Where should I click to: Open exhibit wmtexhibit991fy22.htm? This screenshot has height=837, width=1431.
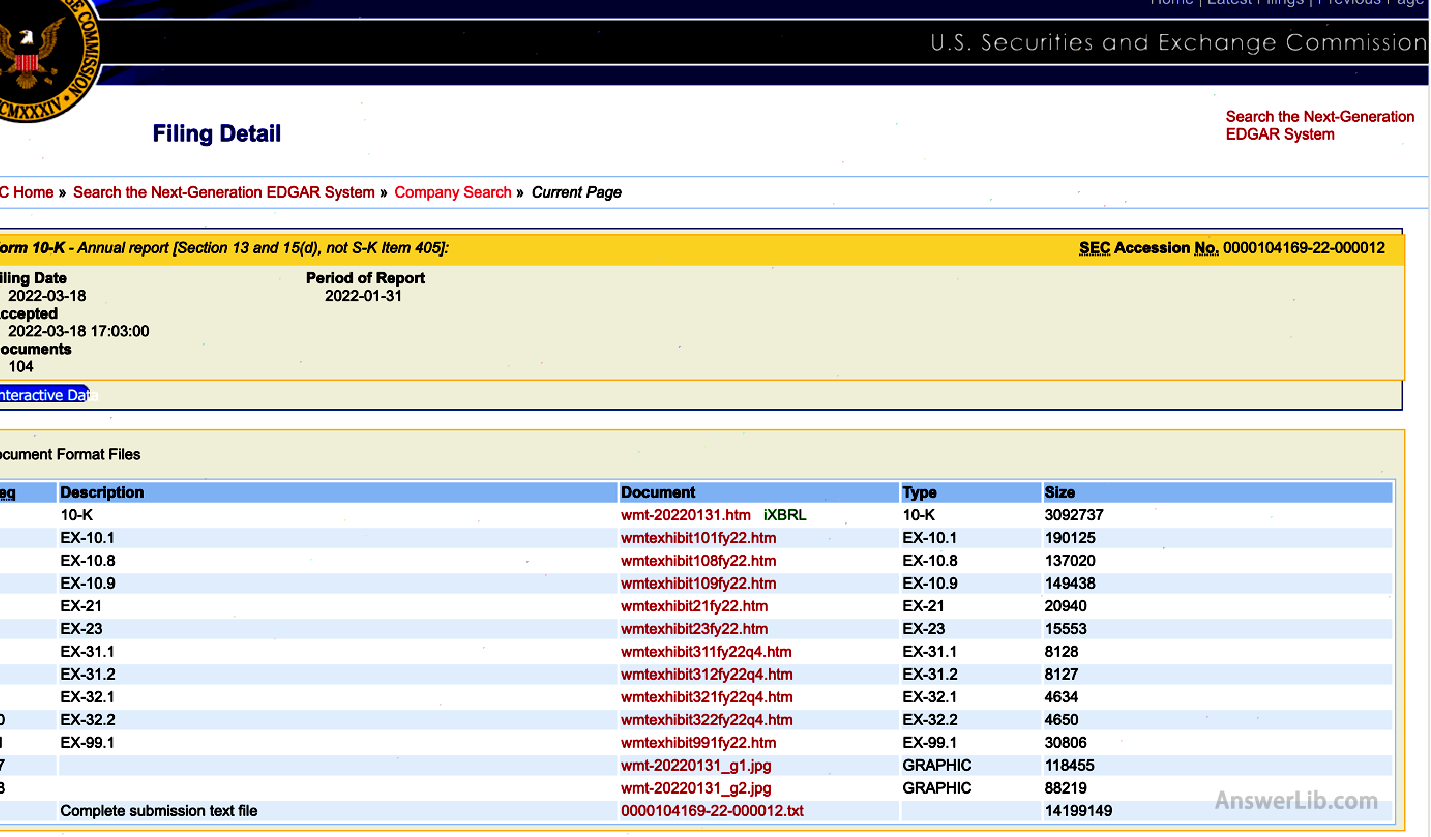coord(699,743)
